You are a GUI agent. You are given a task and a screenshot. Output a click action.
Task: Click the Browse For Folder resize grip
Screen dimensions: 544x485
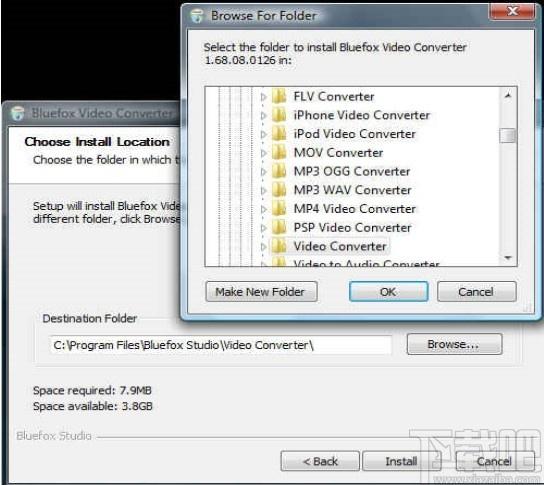pos(527,308)
